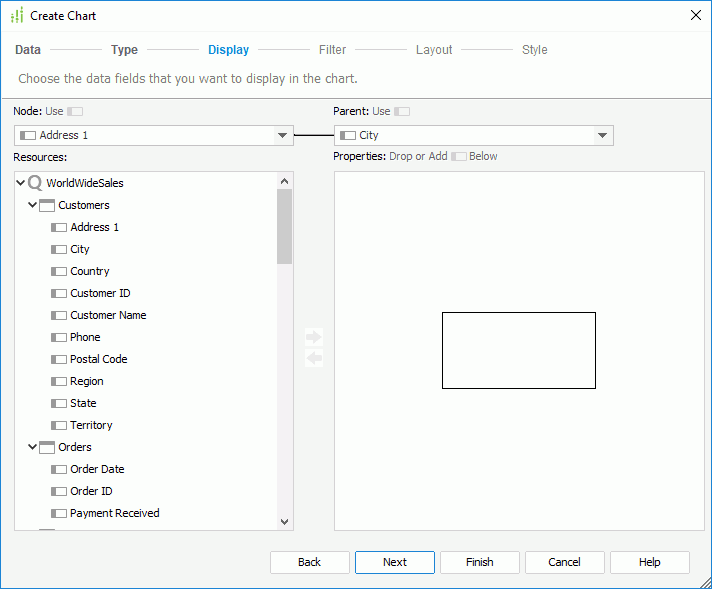Select Payment Received in Resources tree
Image resolution: width=712 pixels, height=589 pixels.
[x=115, y=513]
